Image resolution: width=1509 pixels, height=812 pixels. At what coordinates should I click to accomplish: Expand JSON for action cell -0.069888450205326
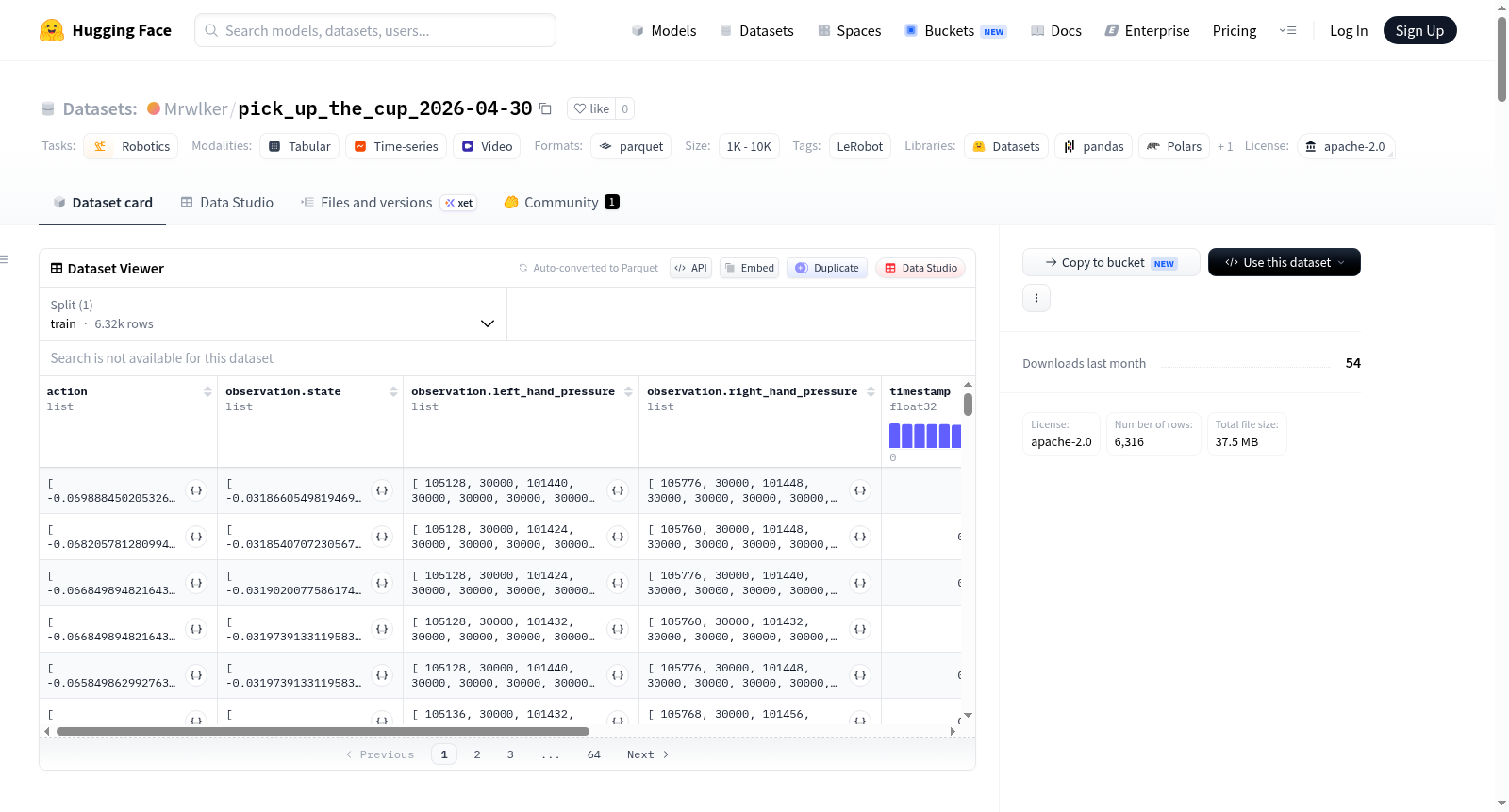[x=196, y=490]
